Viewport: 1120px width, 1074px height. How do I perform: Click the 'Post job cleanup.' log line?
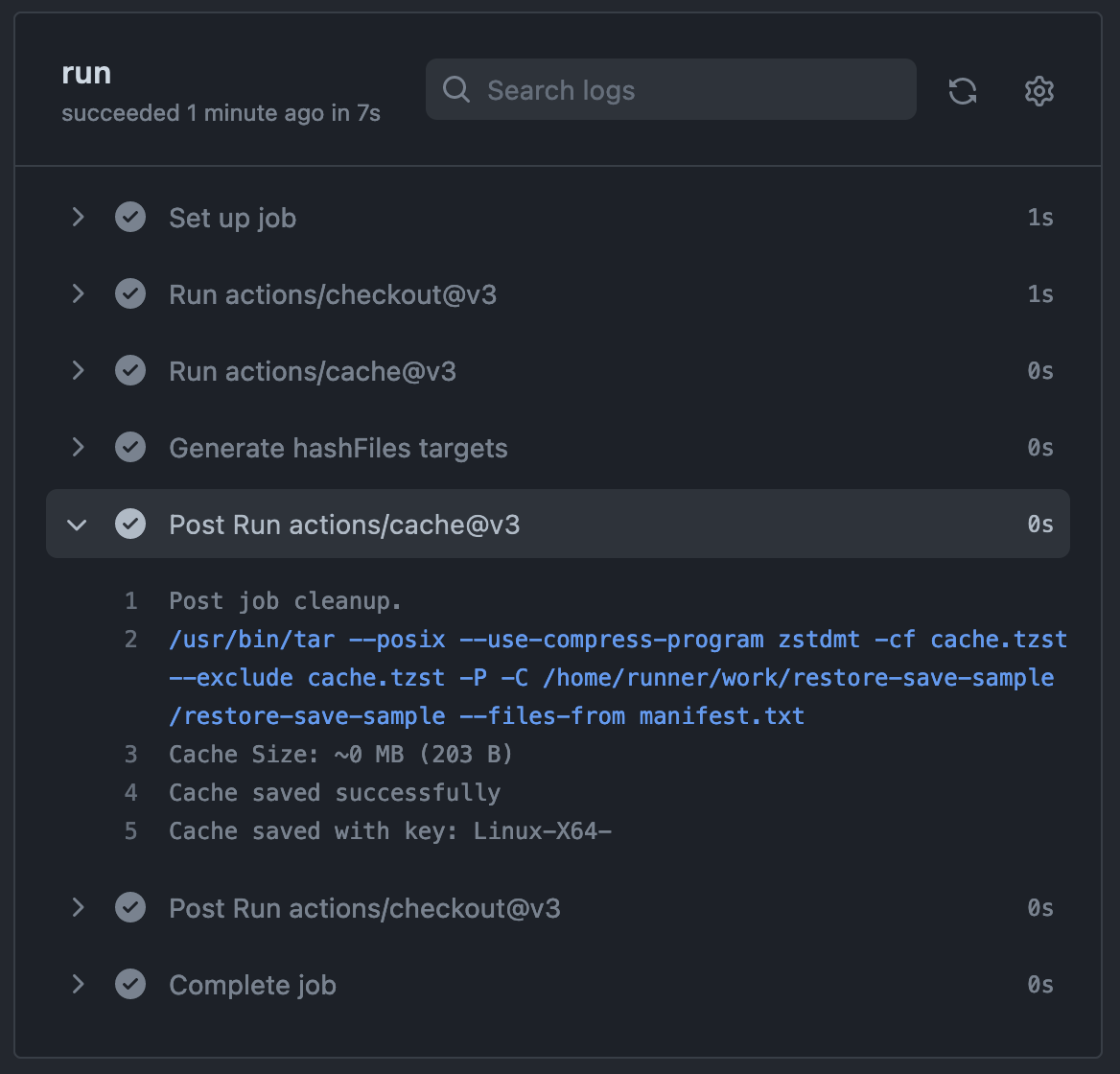[285, 601]
